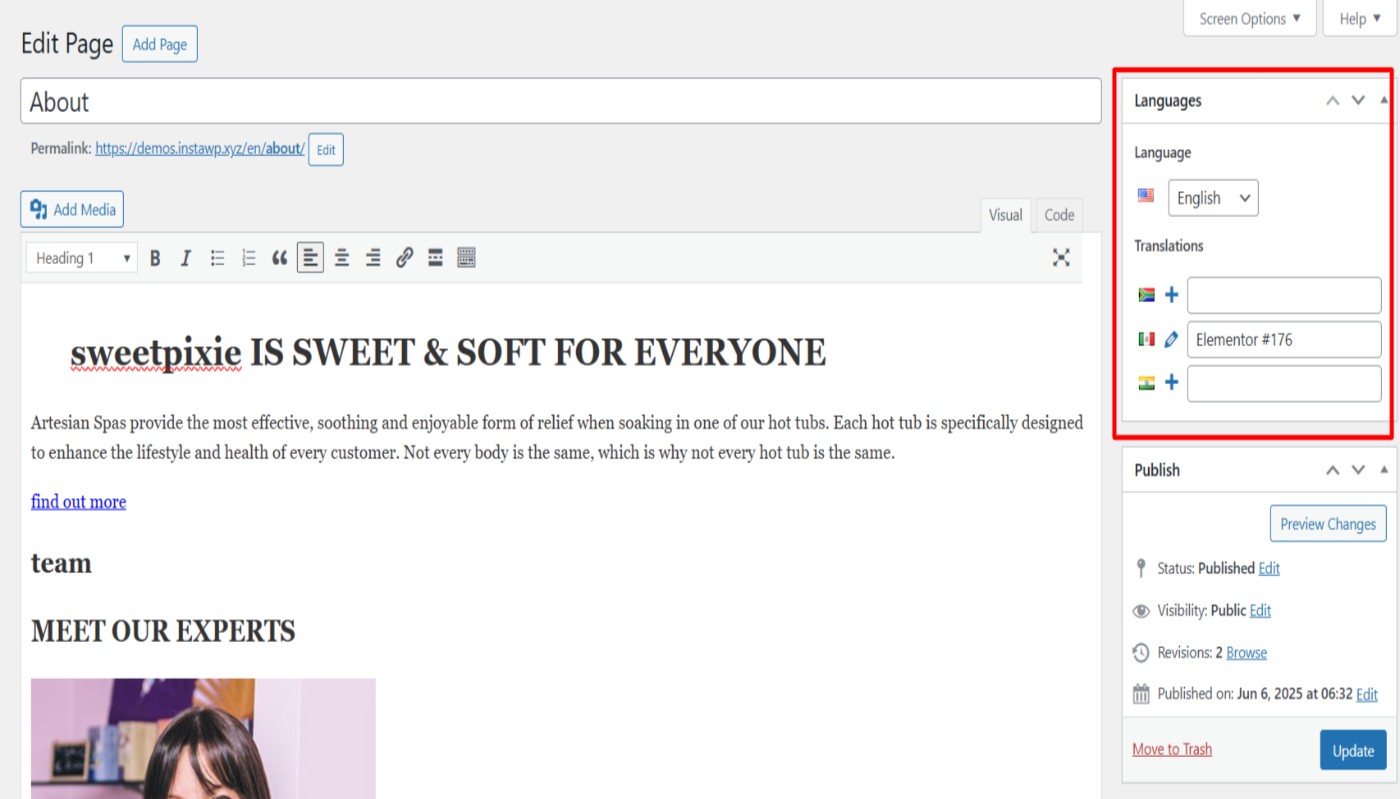This screenshot has height=799, width=1400.
Task: Insert a numbered list
Action: [x=249, y=258]
